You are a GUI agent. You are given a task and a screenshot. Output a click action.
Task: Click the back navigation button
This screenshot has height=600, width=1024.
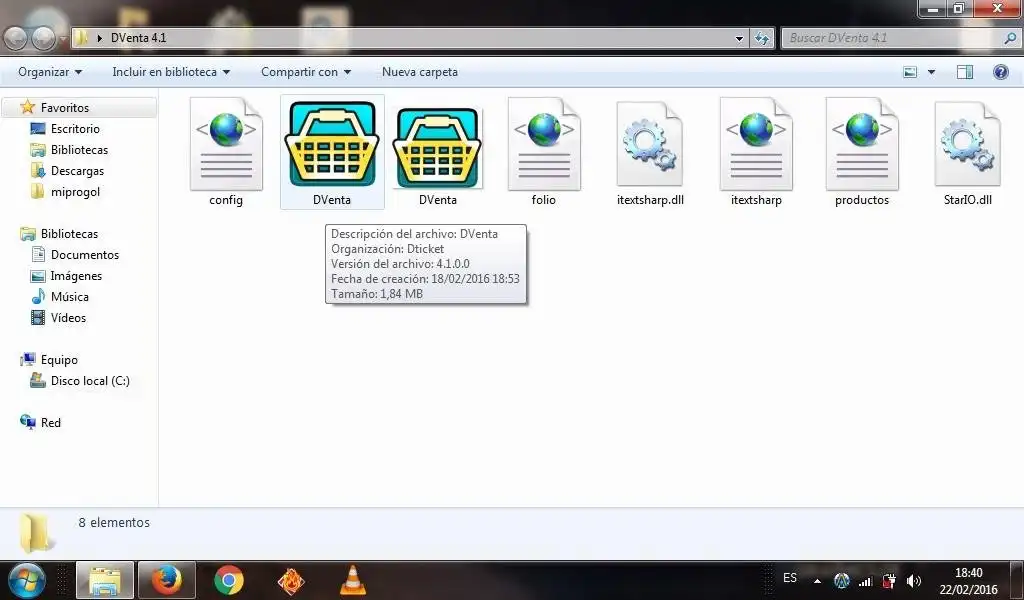pos(16,38)
